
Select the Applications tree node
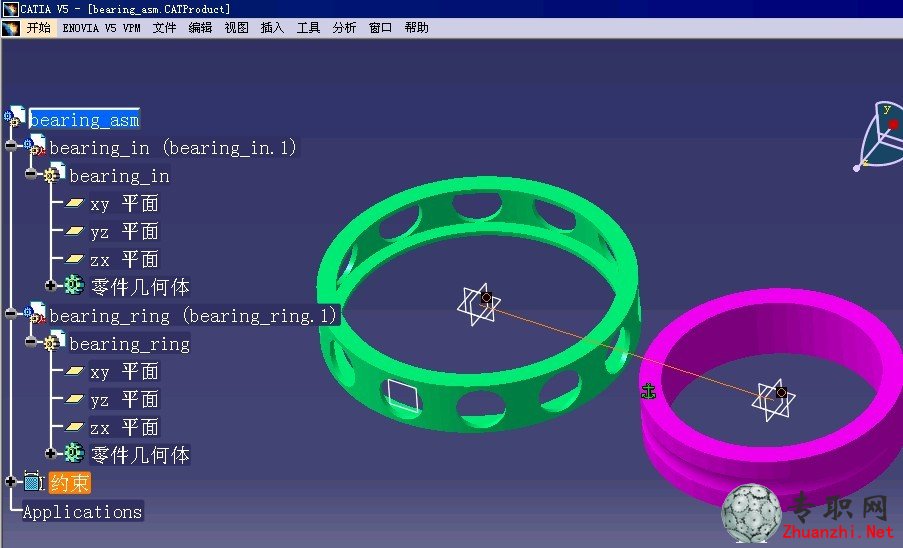(x=82, y=511)
